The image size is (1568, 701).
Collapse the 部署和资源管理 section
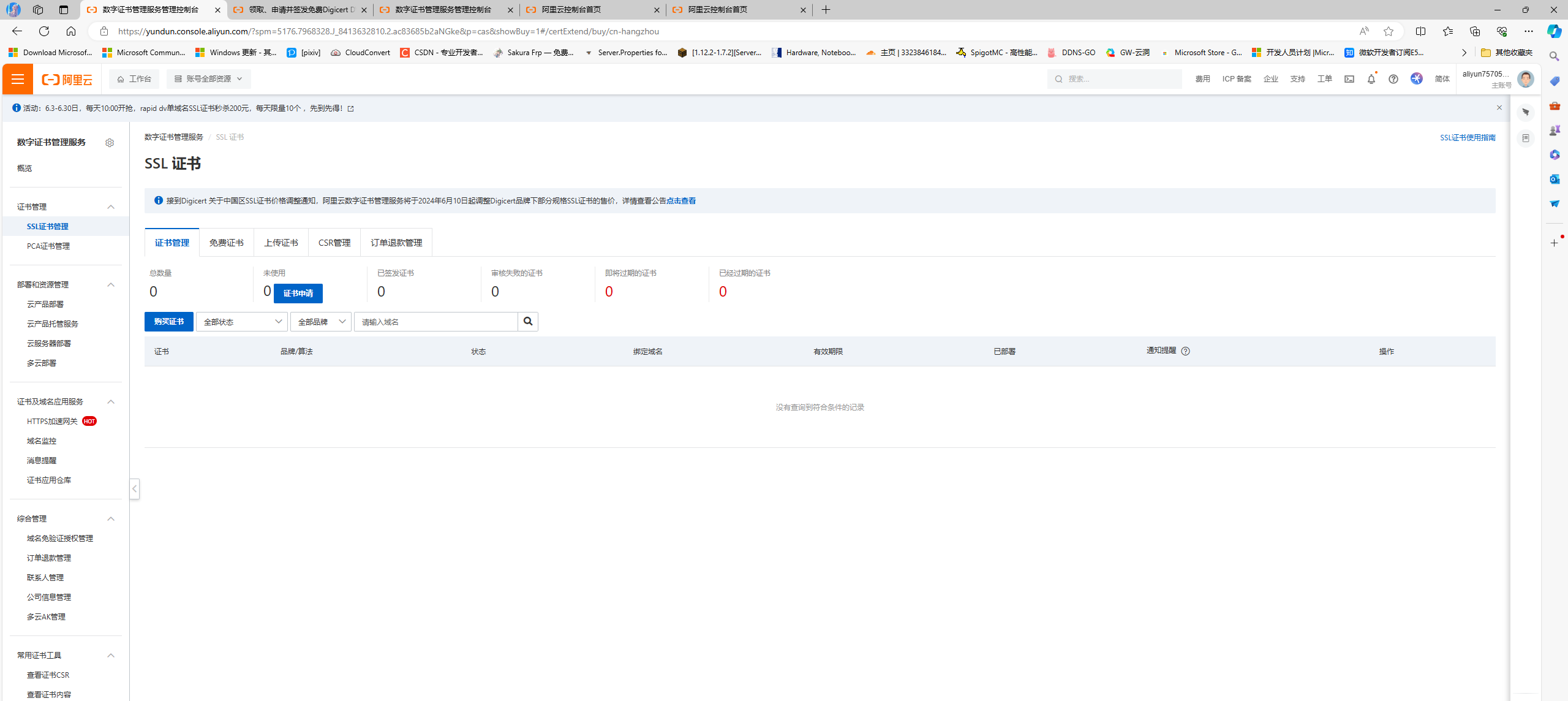point(111,285)
